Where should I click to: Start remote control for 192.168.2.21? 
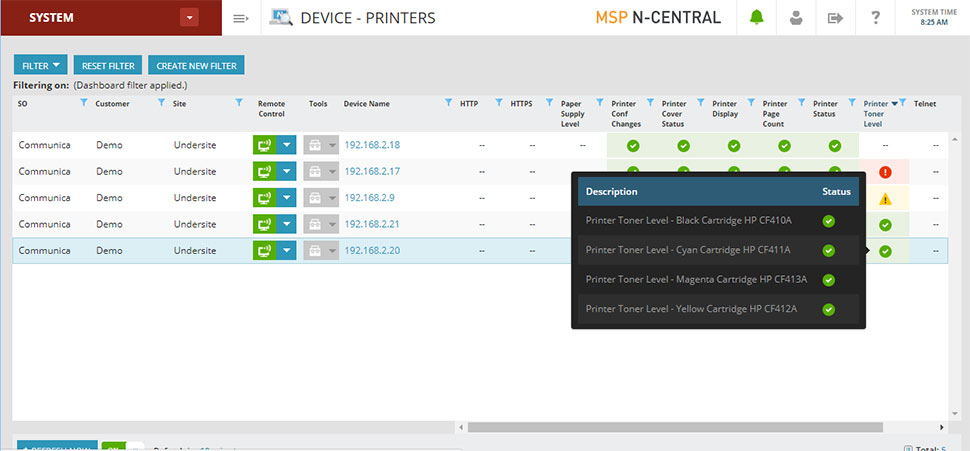point(264,224)
